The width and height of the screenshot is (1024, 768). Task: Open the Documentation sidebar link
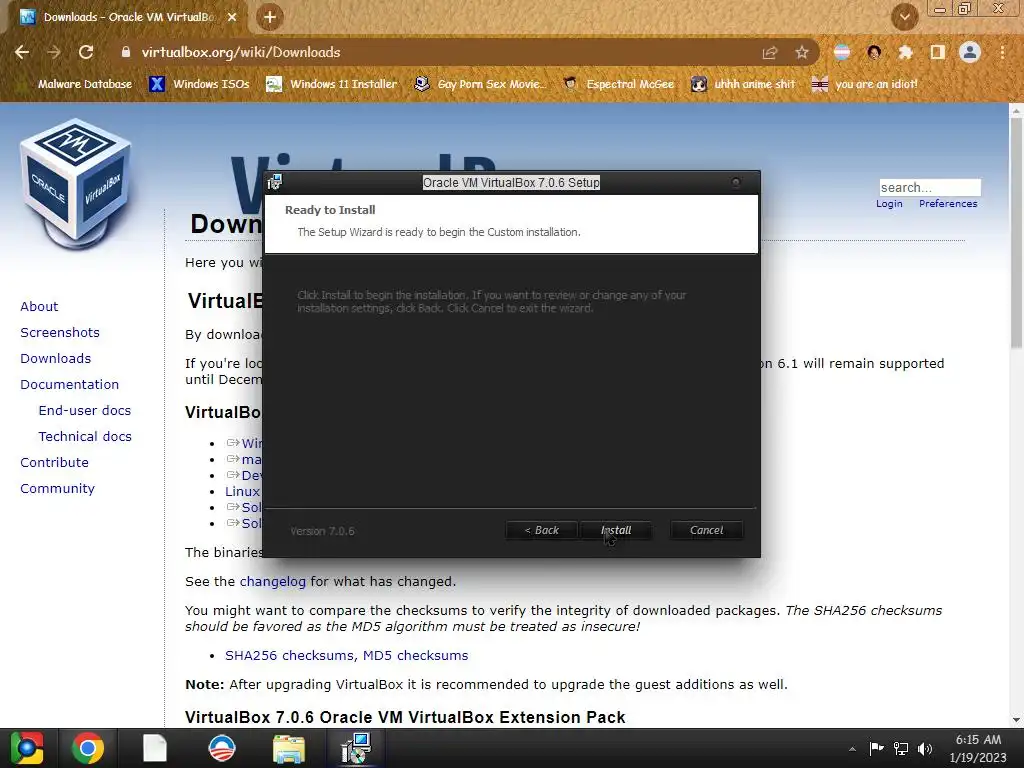[x=70, y=385]
